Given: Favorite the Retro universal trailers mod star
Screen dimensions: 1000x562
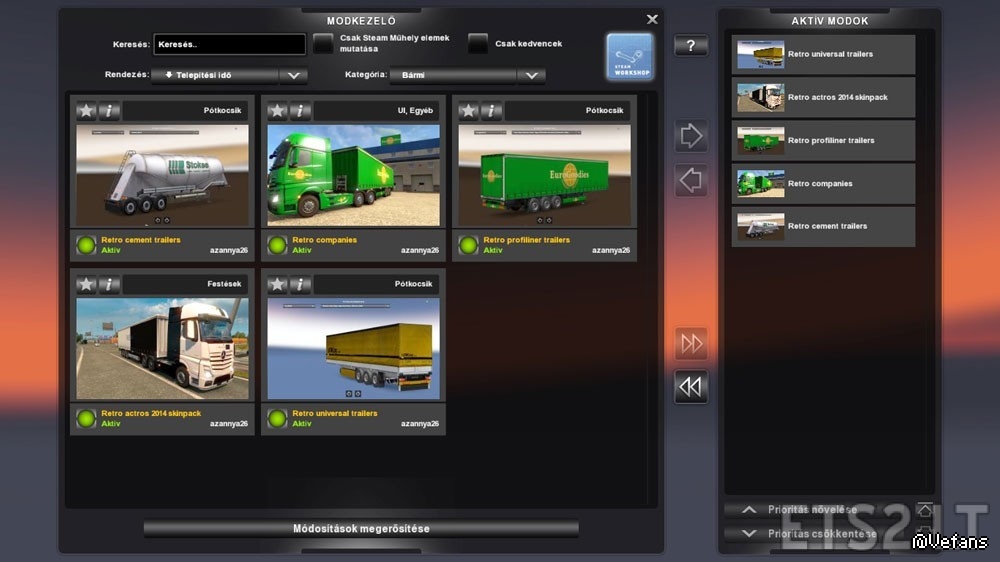Looking at the screenshot, I should tap(277, 284).
